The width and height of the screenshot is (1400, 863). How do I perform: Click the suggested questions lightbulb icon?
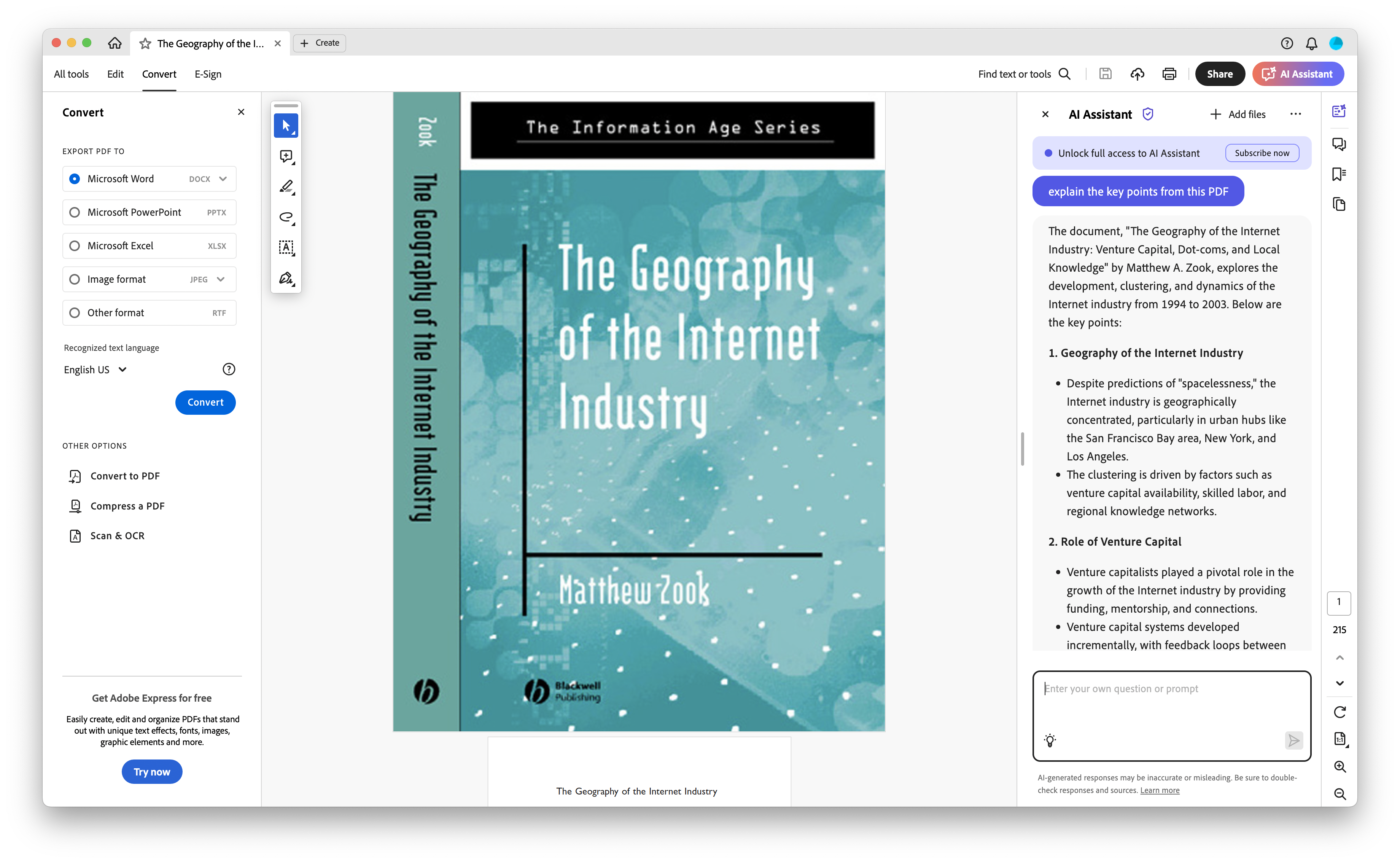pyautogui.click(x=1050, y=740)
